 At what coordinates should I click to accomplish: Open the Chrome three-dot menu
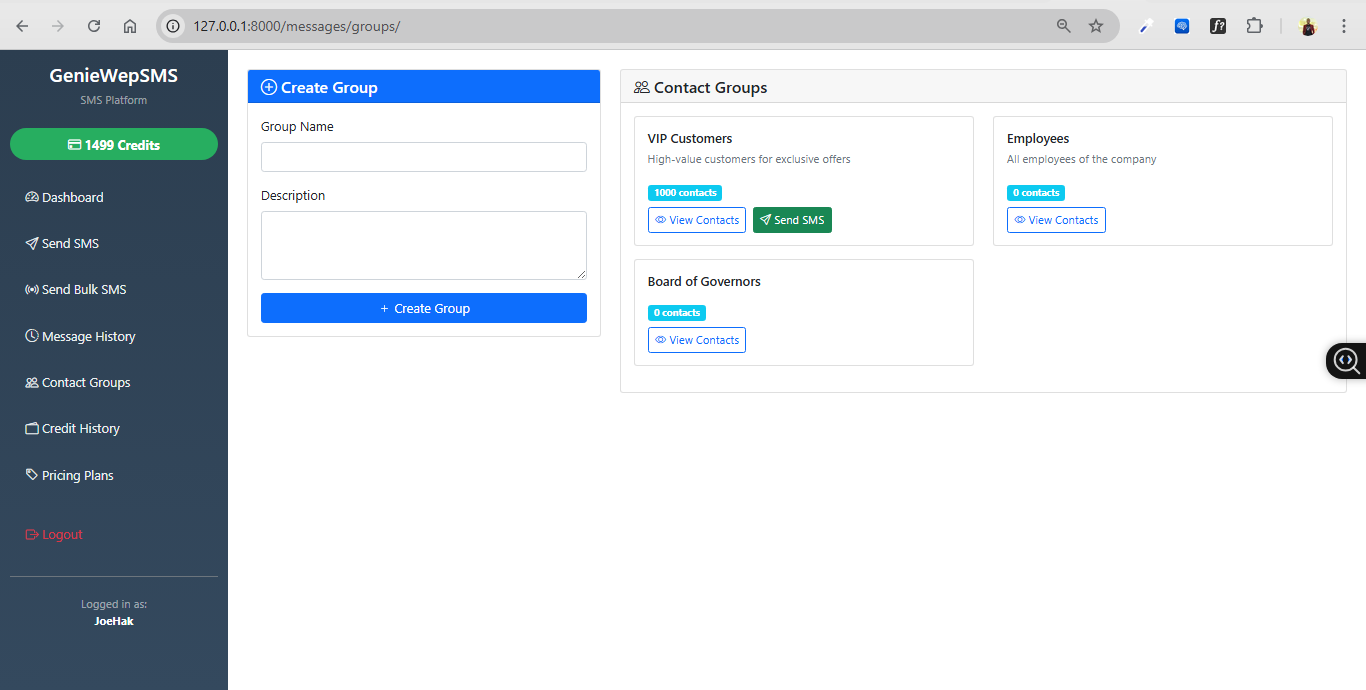pos(1344,26)
